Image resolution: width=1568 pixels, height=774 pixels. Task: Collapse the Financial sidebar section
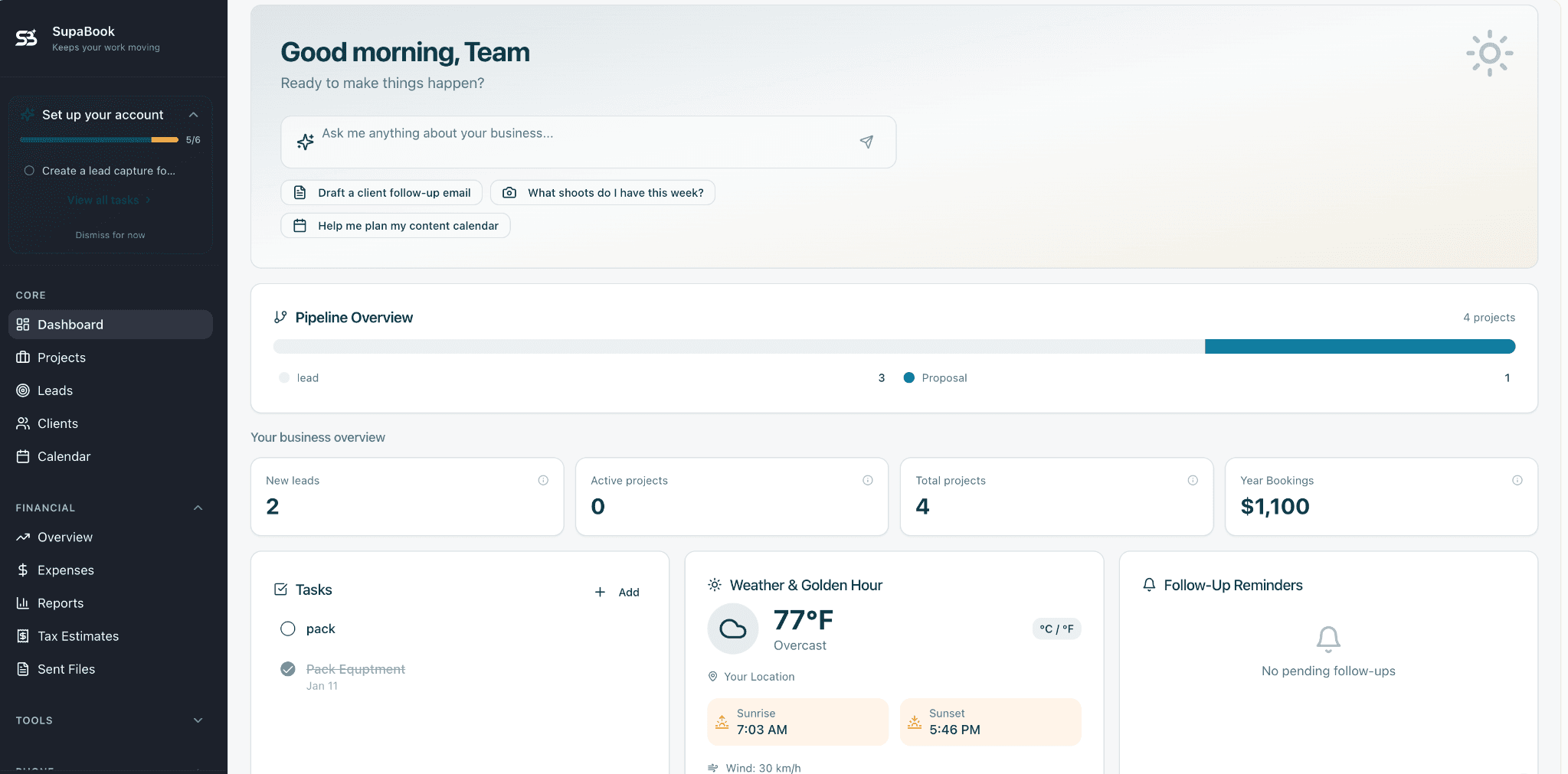pos(198,508)
